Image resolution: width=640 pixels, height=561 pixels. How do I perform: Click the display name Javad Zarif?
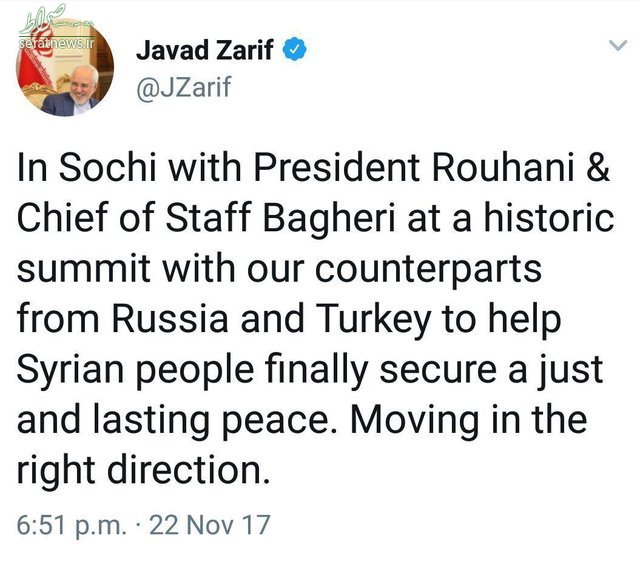(204, 50)
